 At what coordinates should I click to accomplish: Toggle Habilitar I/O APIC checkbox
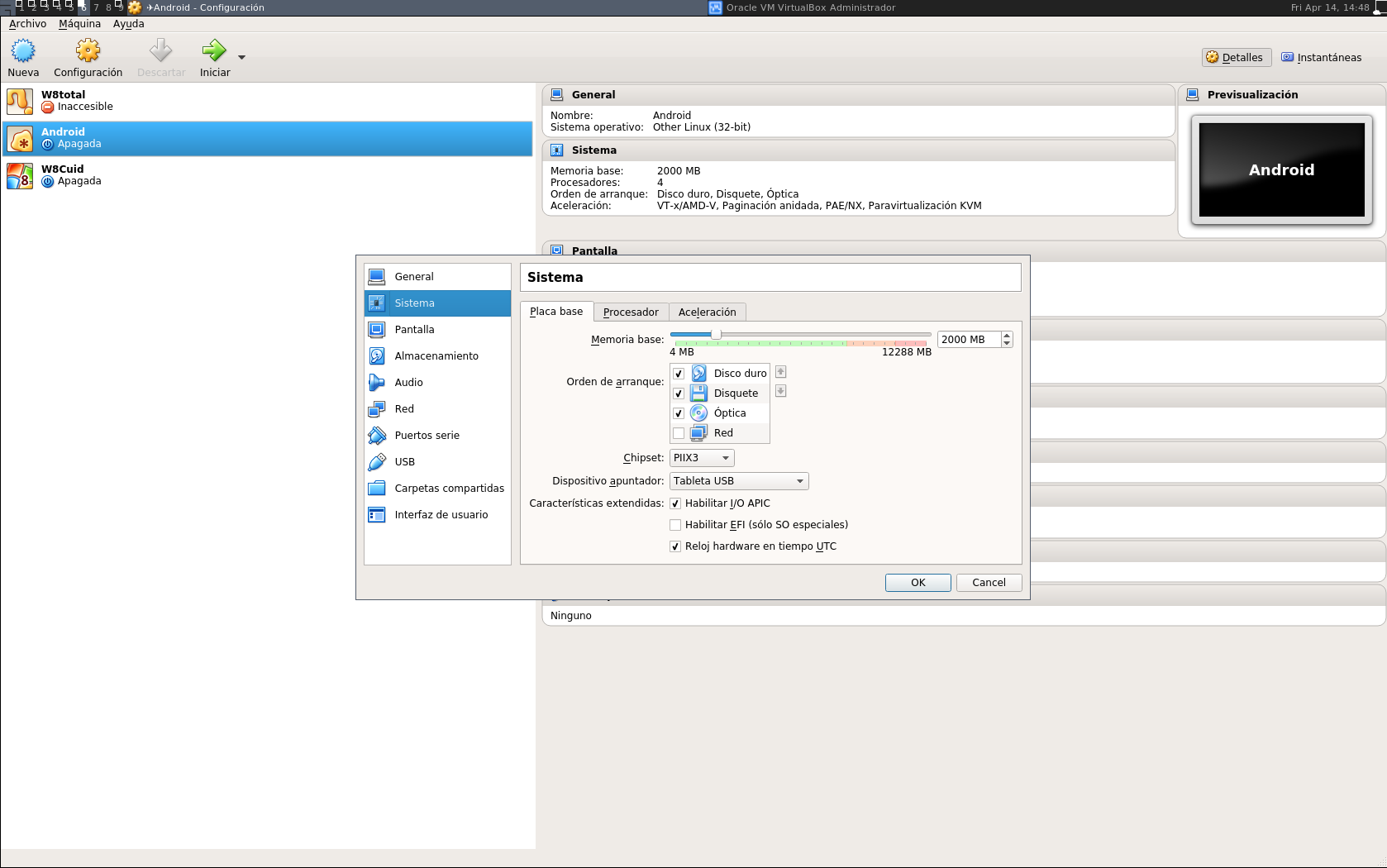point(675,503)
